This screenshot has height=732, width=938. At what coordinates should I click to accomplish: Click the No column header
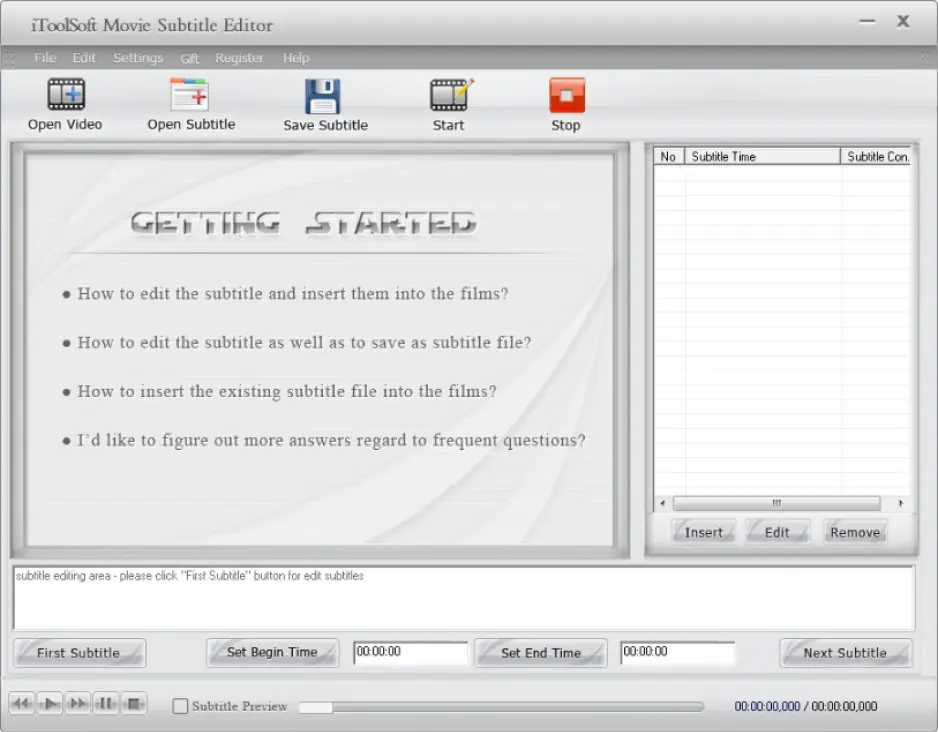[x=668, y=156]
